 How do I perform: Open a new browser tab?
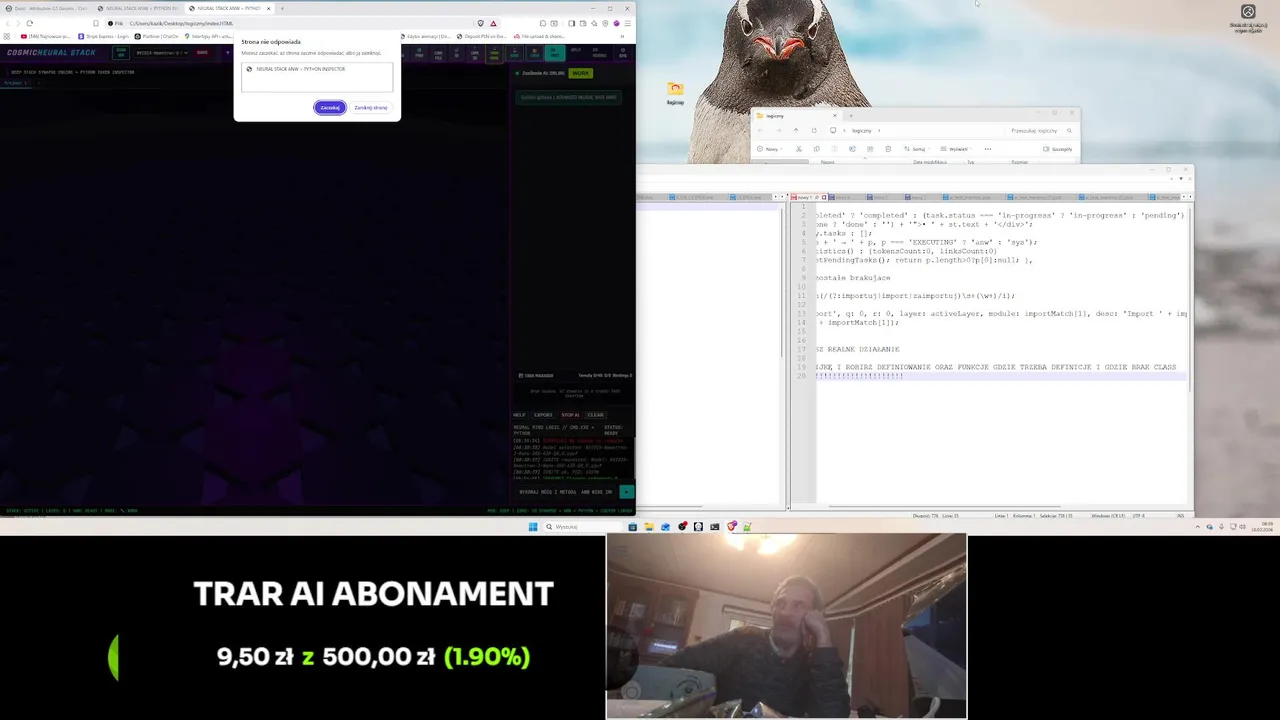click(282, 8)
